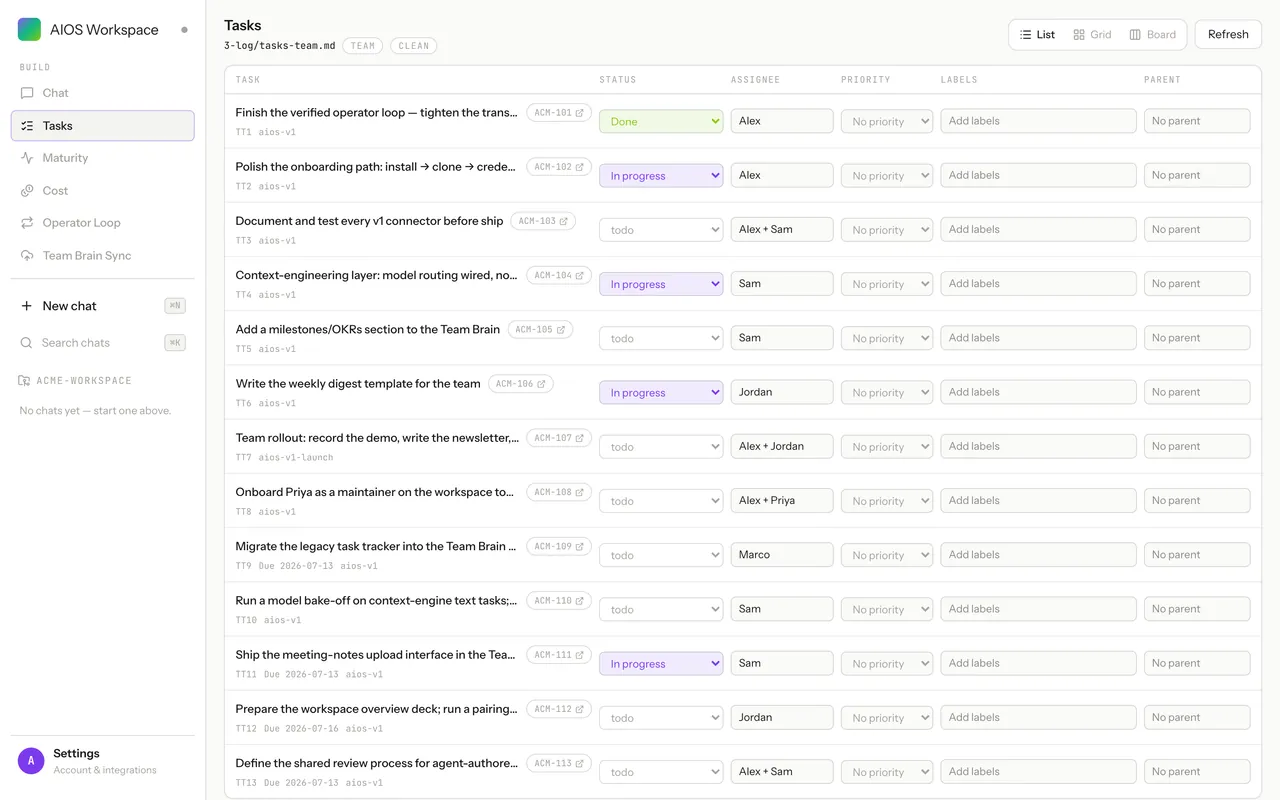Viewport: 1280px width, 800px height.
Task: Open priority dropdown for ACM-109
Action: coord(887,555)
